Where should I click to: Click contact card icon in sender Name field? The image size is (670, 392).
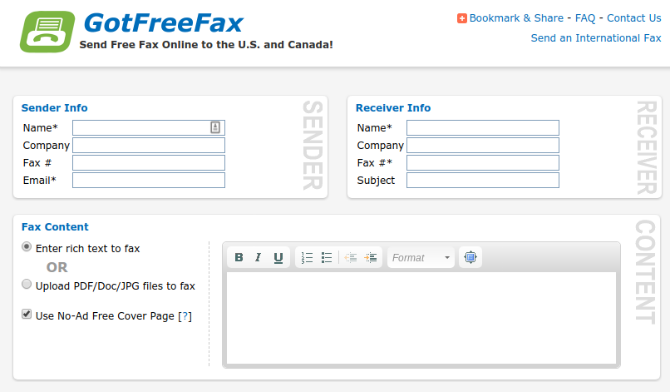tap(215, 127)
